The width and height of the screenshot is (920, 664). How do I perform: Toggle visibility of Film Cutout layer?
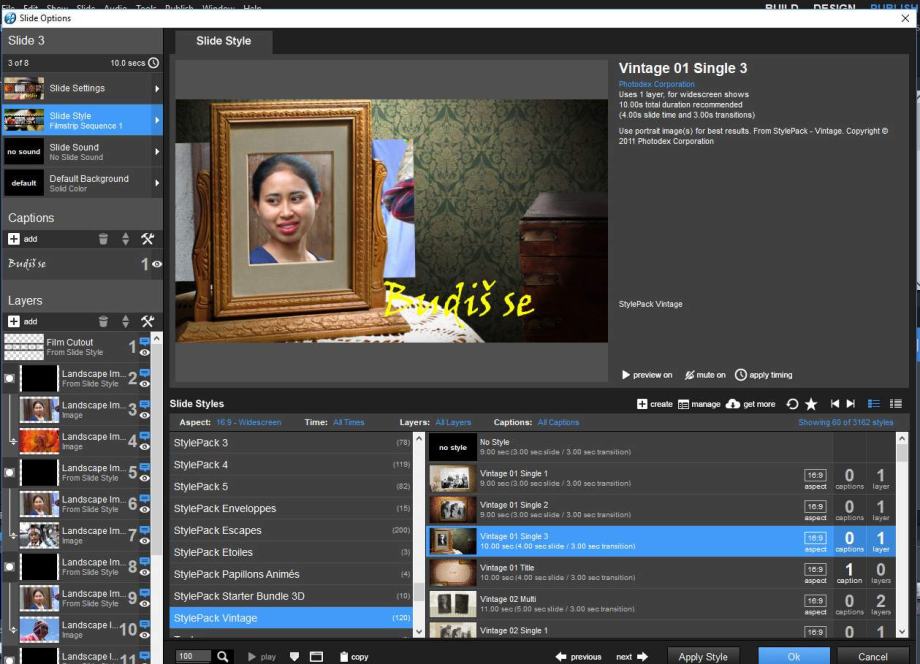coord(145,352)
